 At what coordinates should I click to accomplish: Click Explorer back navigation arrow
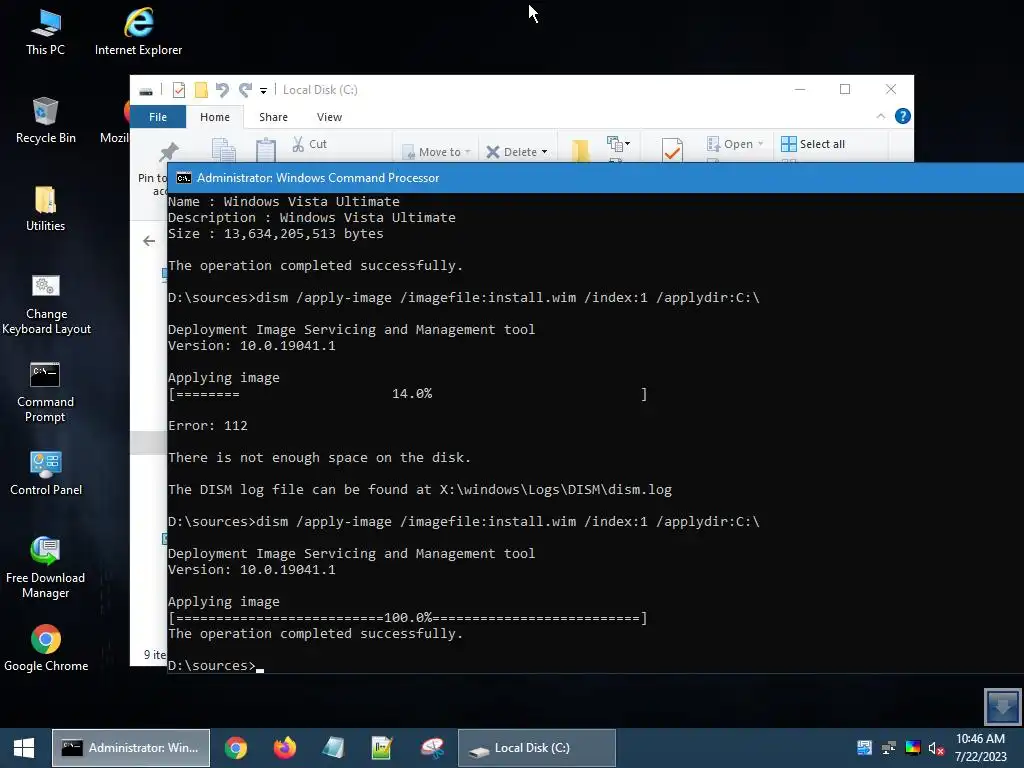(149, 241)
